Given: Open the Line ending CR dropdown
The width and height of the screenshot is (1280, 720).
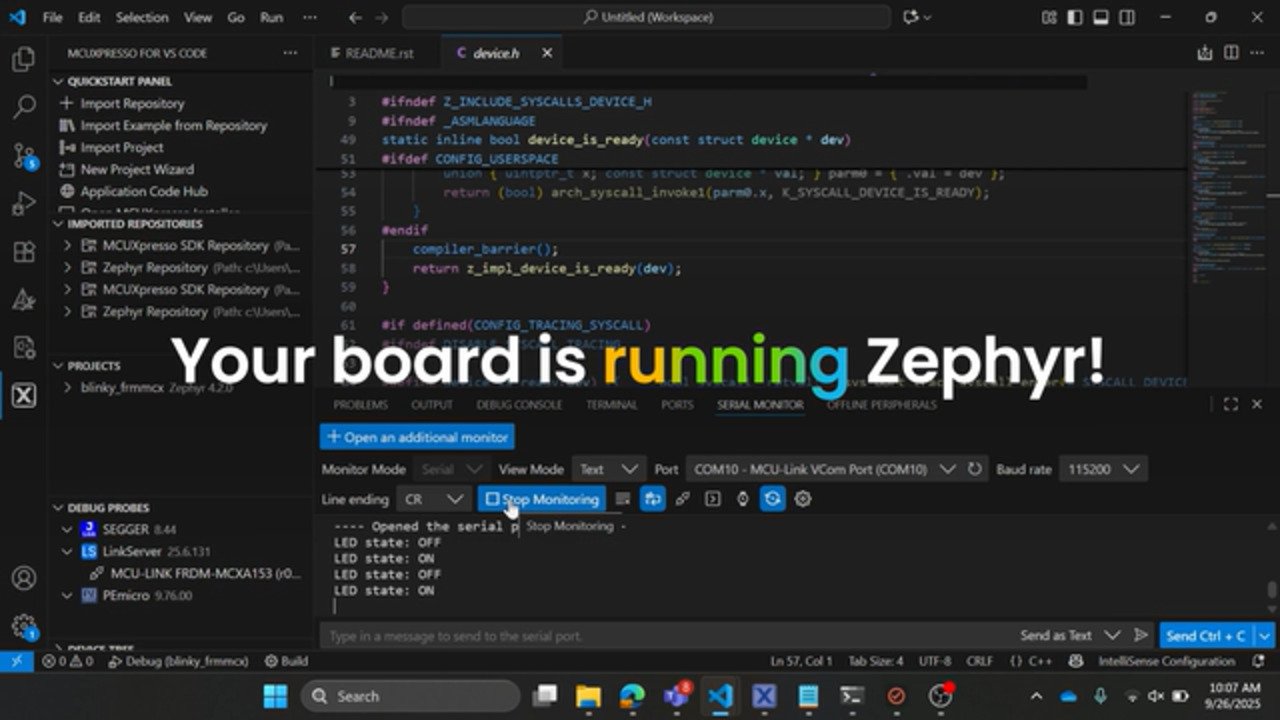Looking at the screenshot, I should tap(432, 499).
